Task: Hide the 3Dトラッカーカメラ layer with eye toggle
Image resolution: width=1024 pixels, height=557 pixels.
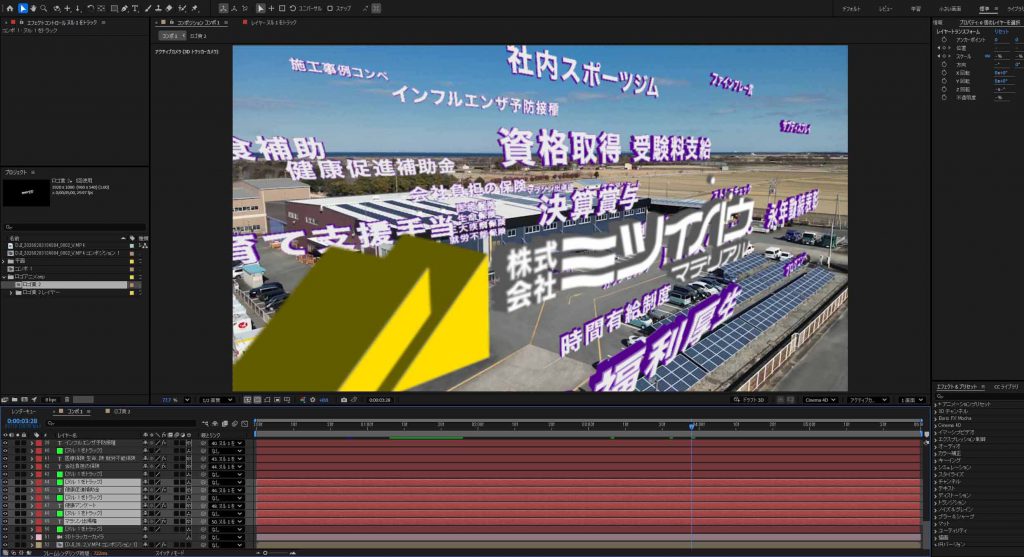Action: pos(5,537)
